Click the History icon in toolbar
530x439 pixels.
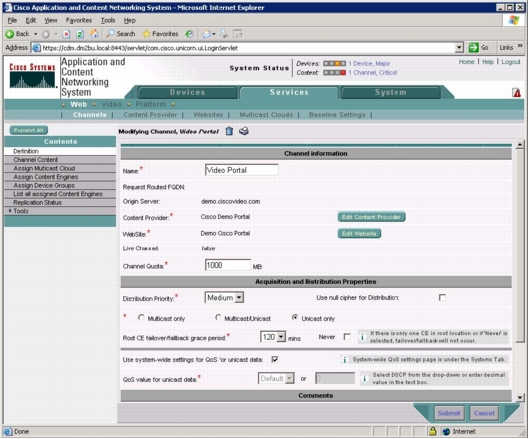coord(190,34)
